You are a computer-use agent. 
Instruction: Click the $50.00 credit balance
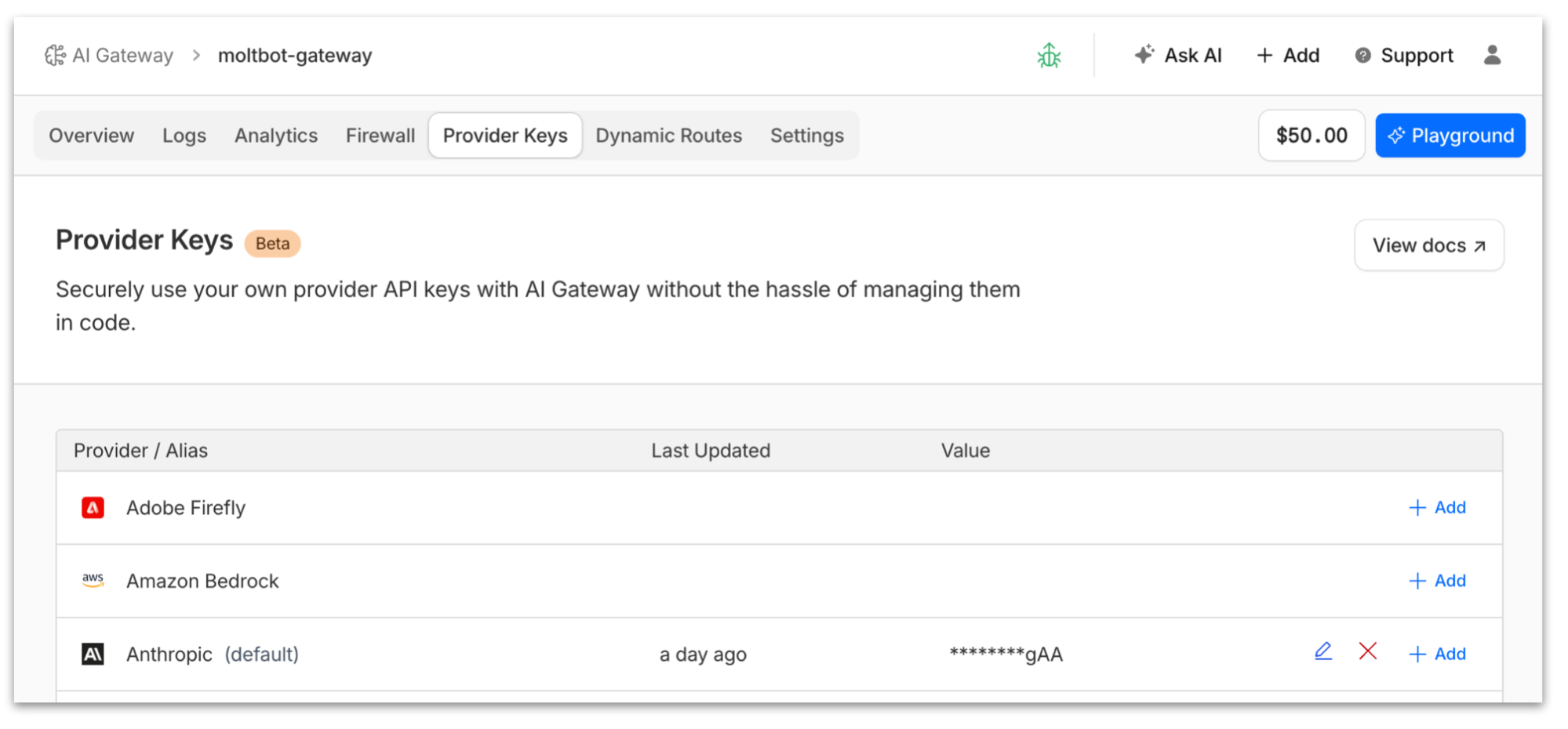click(x=1312, y=136)
